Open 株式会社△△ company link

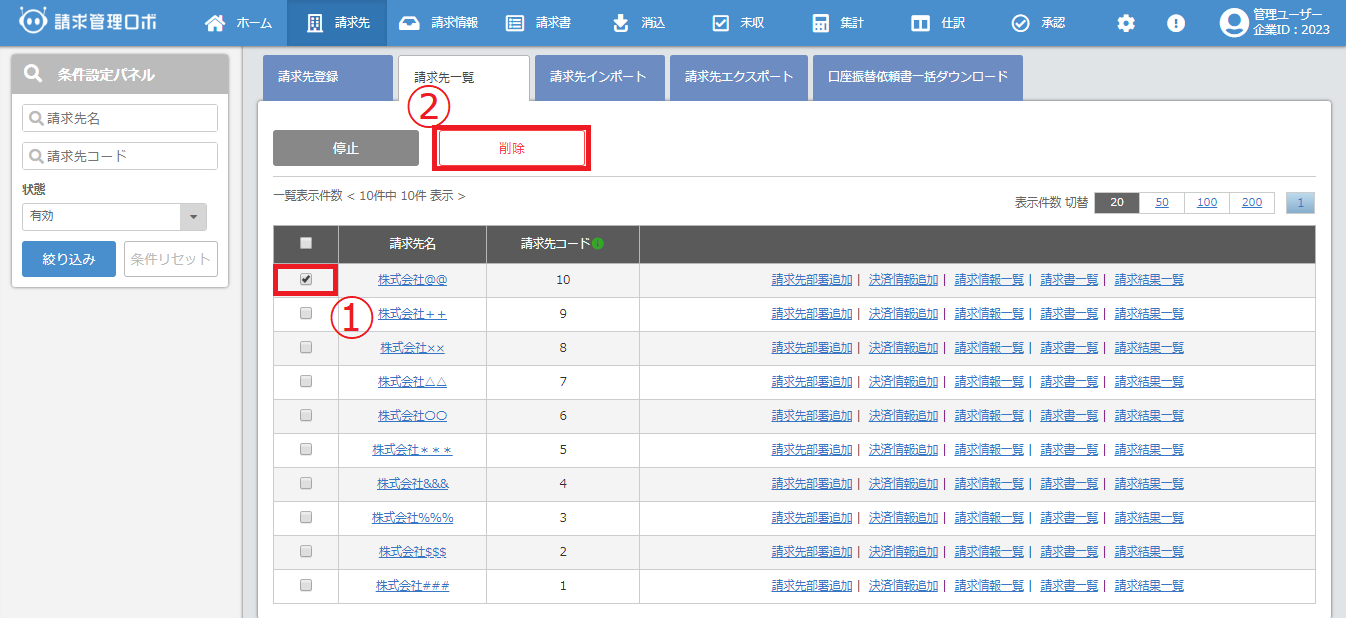point(412,382)
